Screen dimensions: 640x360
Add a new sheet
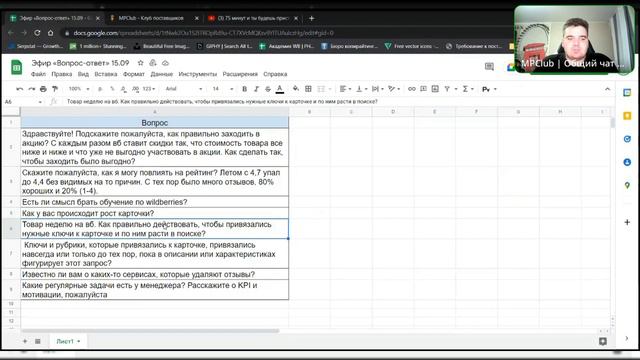tap(25, 341)
